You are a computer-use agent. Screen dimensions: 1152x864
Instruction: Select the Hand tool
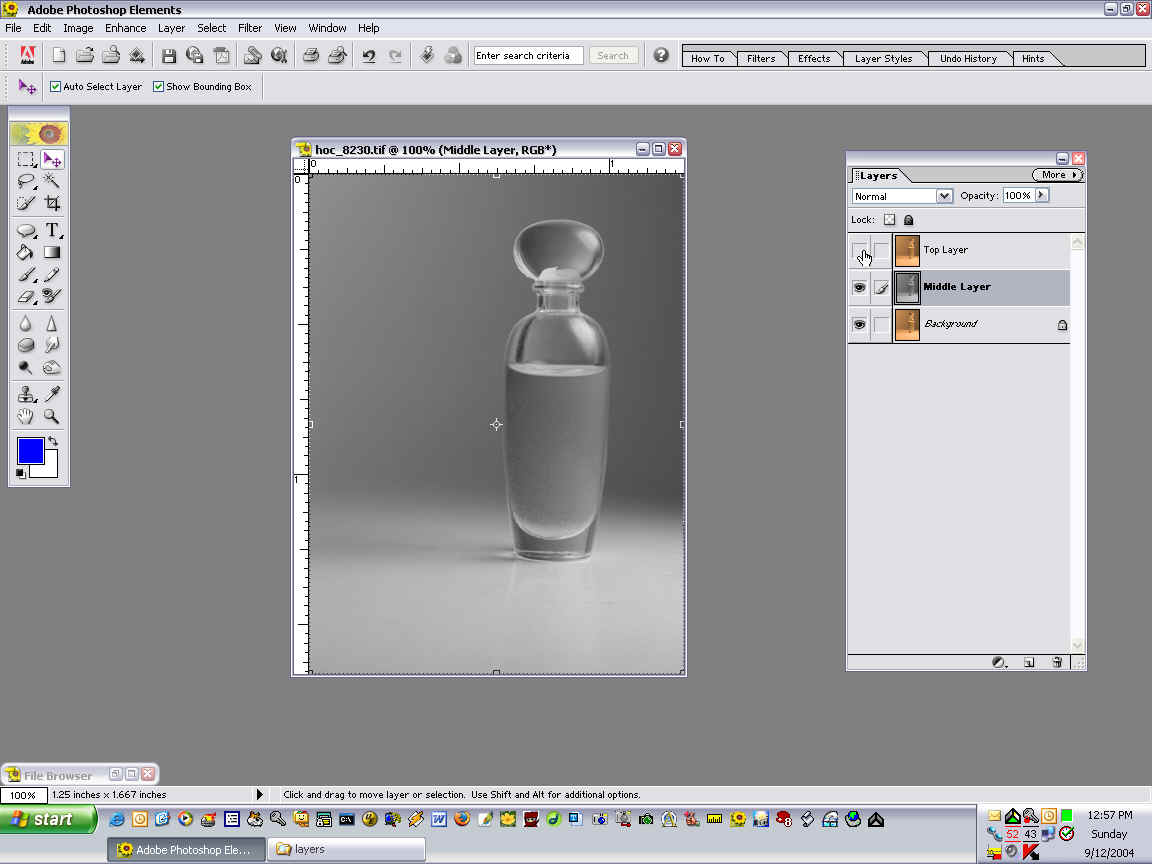(26, 417)
